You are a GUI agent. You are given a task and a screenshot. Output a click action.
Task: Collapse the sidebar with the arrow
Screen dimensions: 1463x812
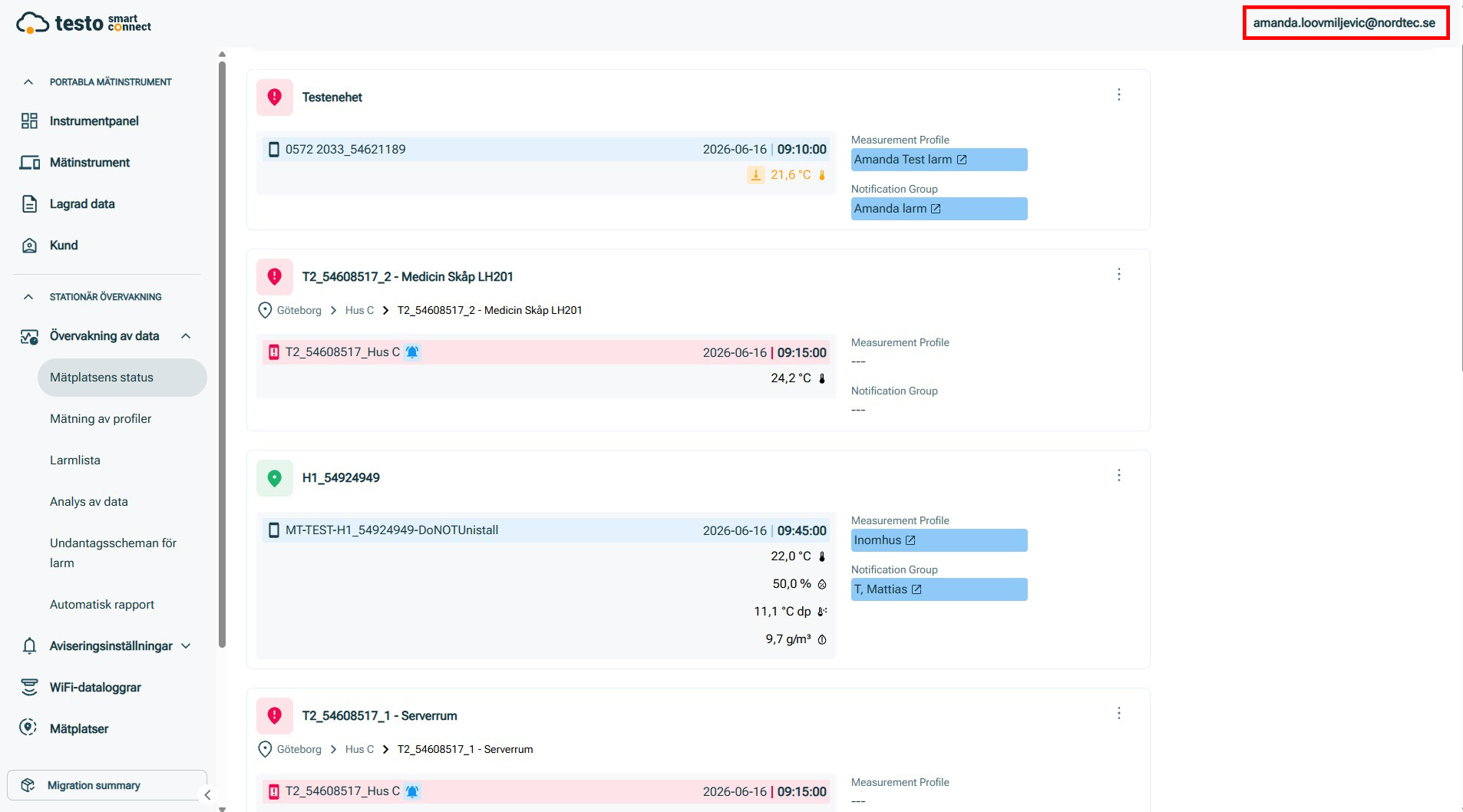[207, 795]
